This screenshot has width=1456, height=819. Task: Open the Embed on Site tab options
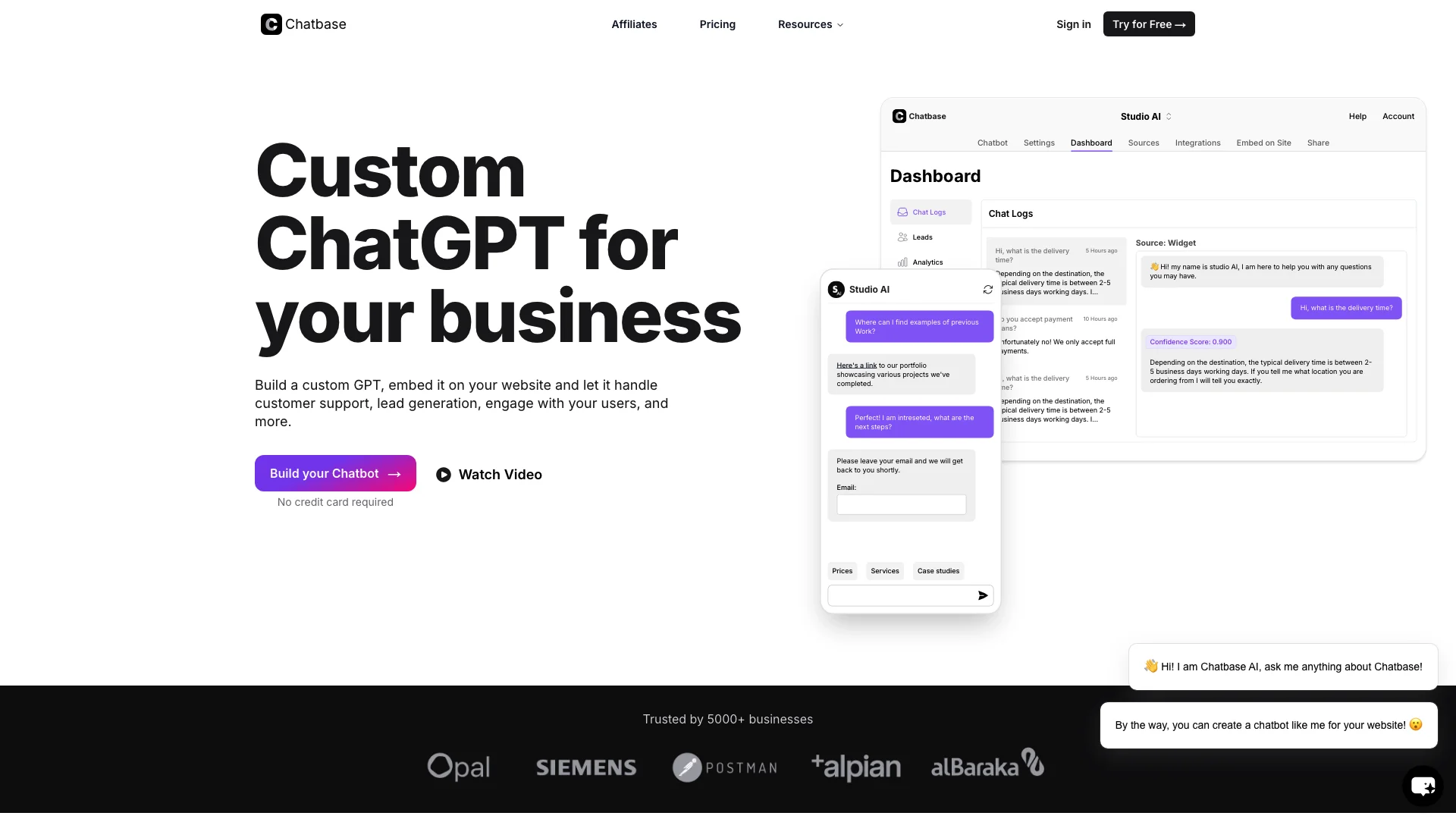pos(1264,142)
